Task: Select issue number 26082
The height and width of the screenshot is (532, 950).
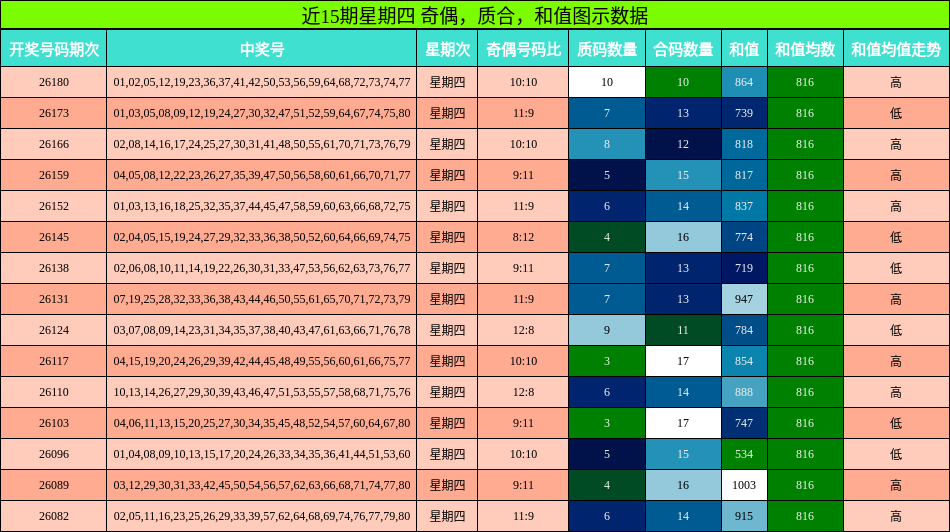Action: 53,516
